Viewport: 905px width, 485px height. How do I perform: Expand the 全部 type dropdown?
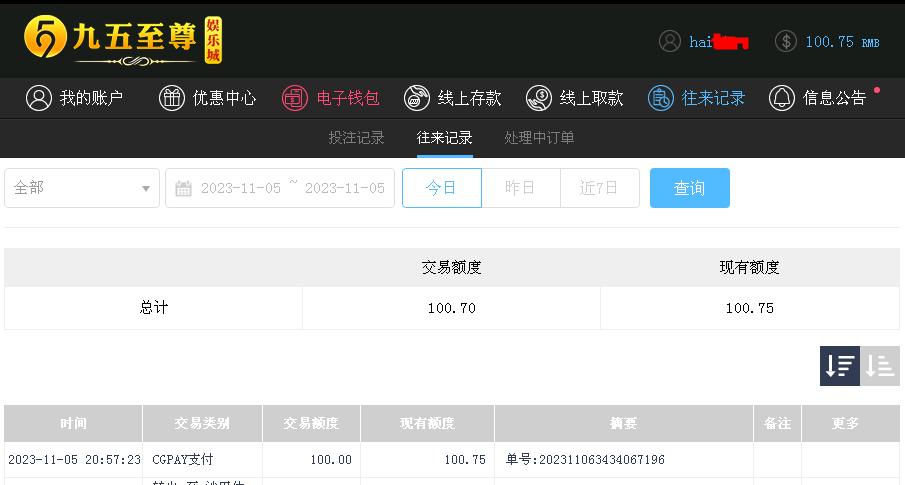[82, 188]
